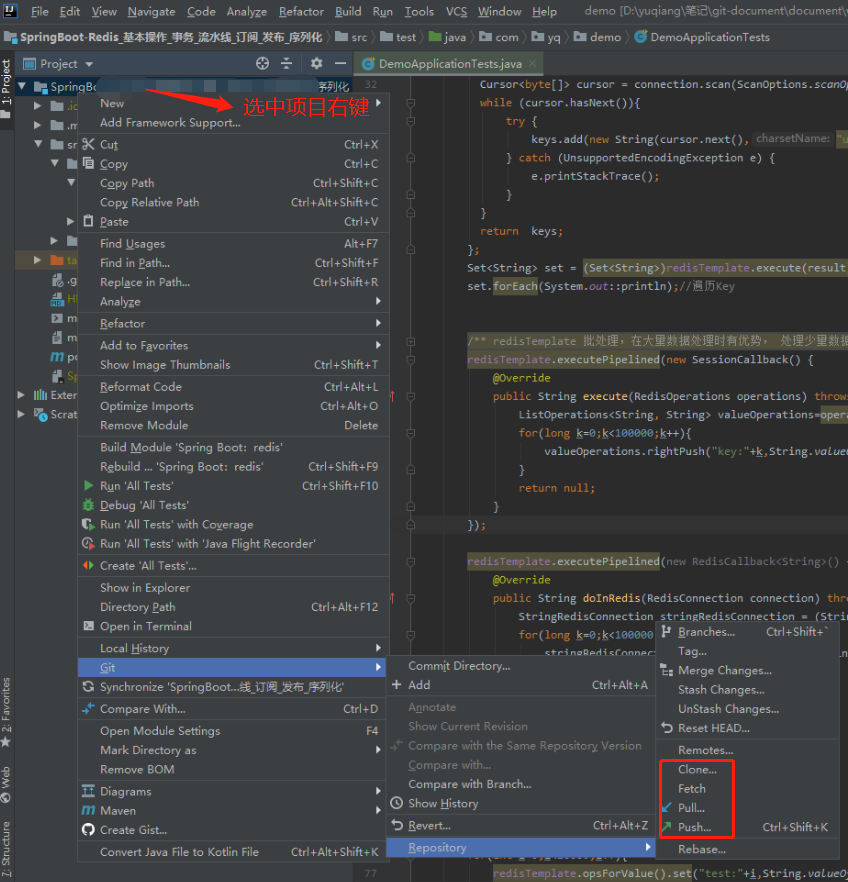The width and height of the screenshot is (848, 882).
Task: Click the Run with Coverage shield icon
Action: (x=88, y=524)
